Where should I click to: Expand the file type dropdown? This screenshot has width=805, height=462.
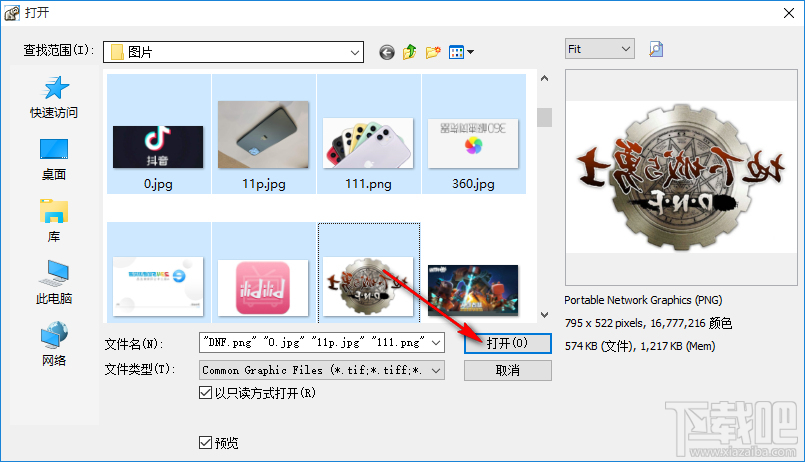coord(436,370)
